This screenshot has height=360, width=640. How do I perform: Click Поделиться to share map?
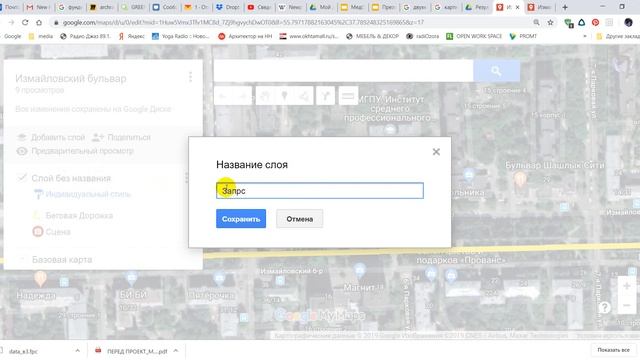(x=122, y=138)
